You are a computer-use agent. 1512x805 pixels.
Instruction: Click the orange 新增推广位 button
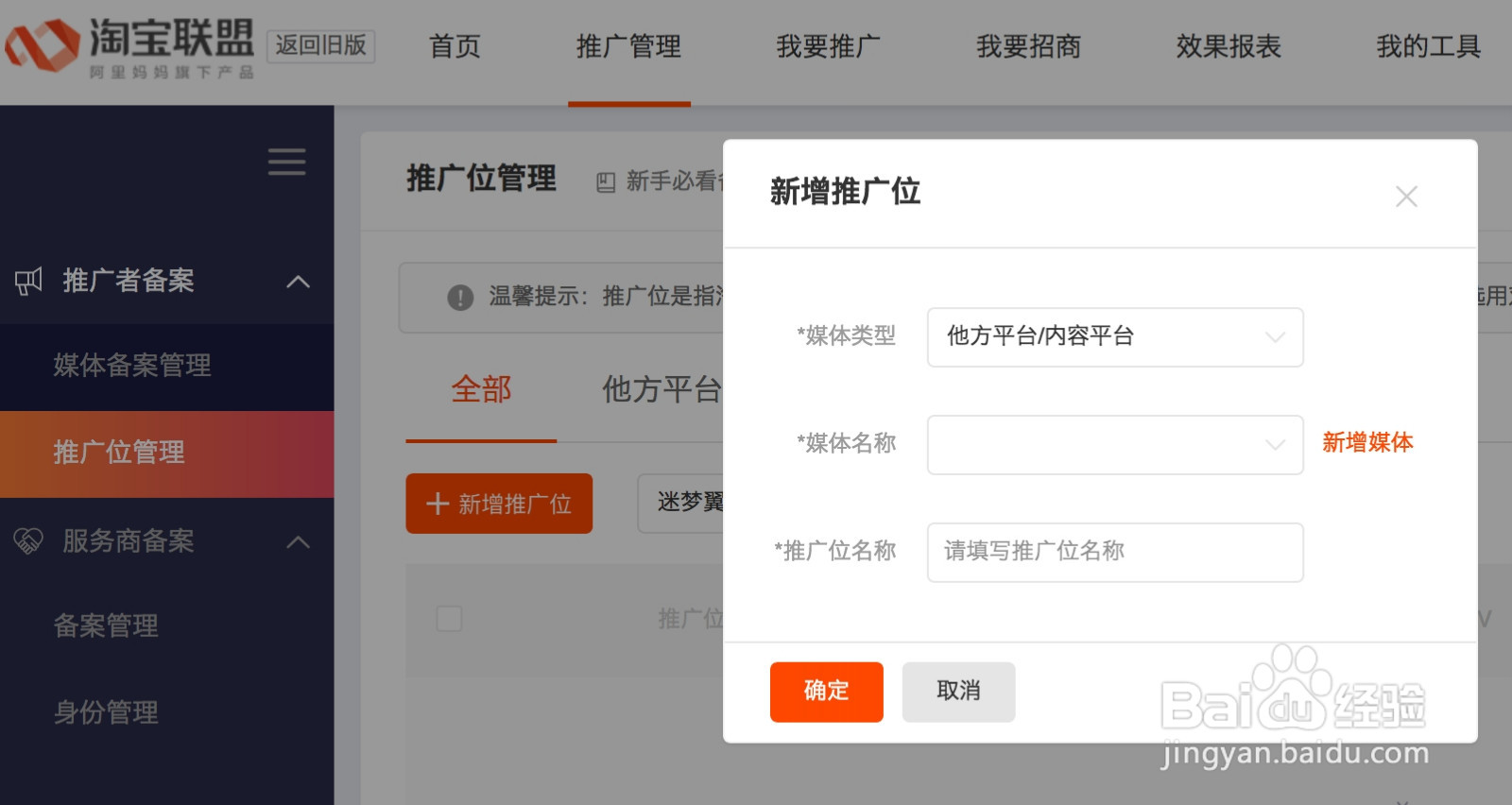point(499,504)
